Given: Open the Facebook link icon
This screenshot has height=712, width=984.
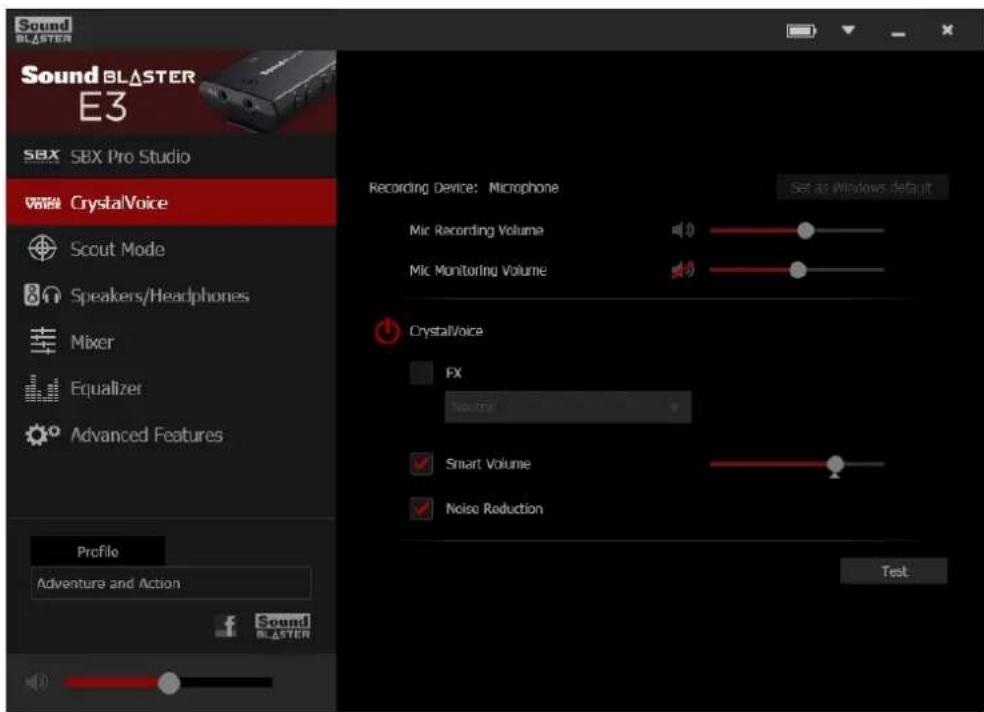Looking at the screenshot, I should (x=227, y=625).
